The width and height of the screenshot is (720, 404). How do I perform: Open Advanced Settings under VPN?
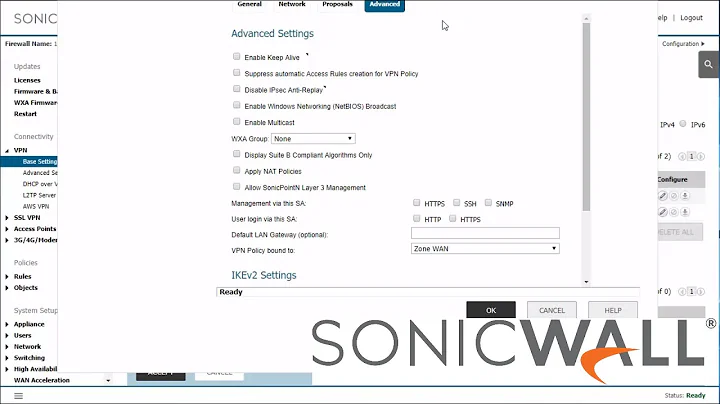point(40,173)
